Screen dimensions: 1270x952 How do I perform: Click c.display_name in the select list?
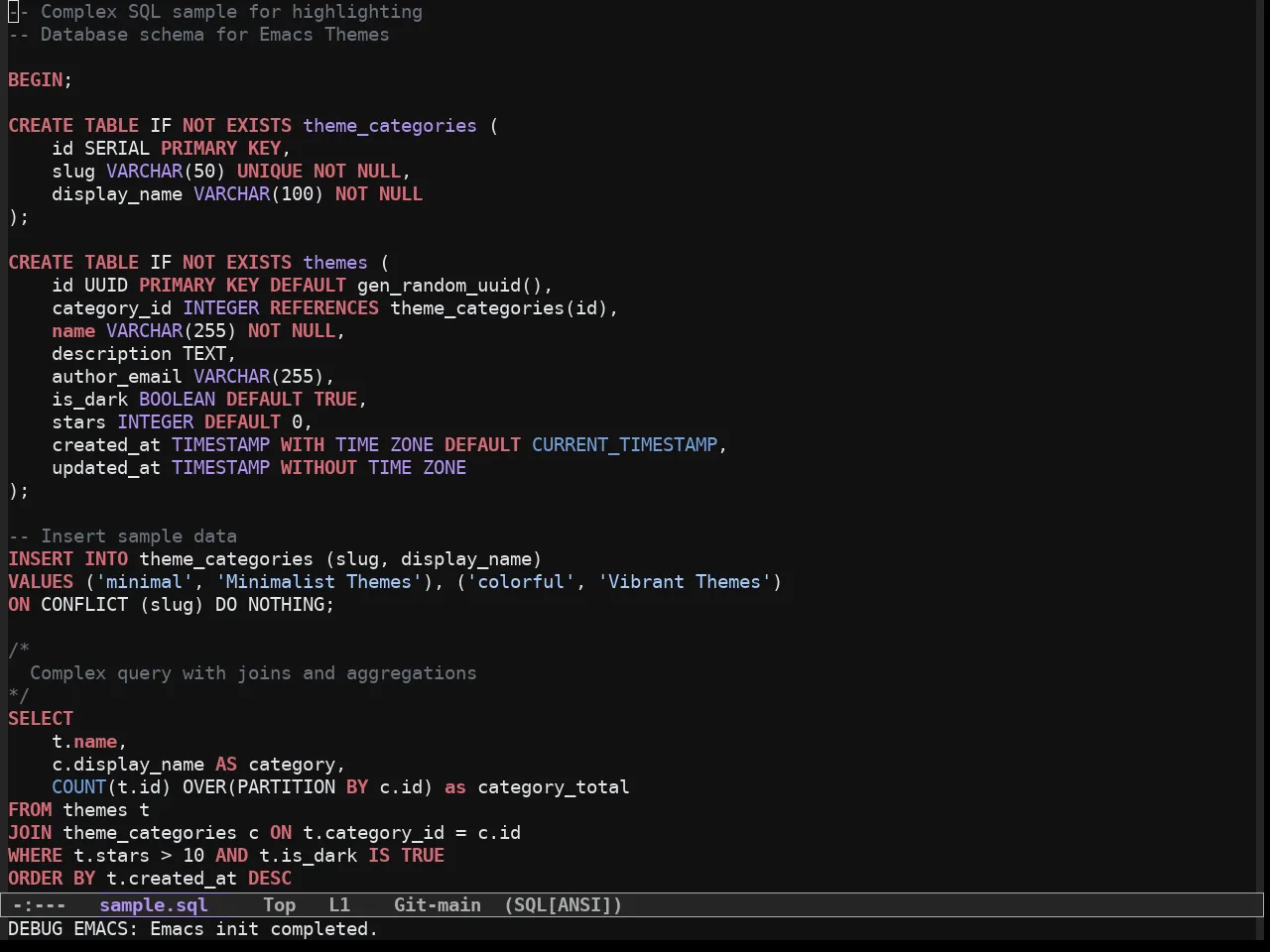[x=128, y=765]
